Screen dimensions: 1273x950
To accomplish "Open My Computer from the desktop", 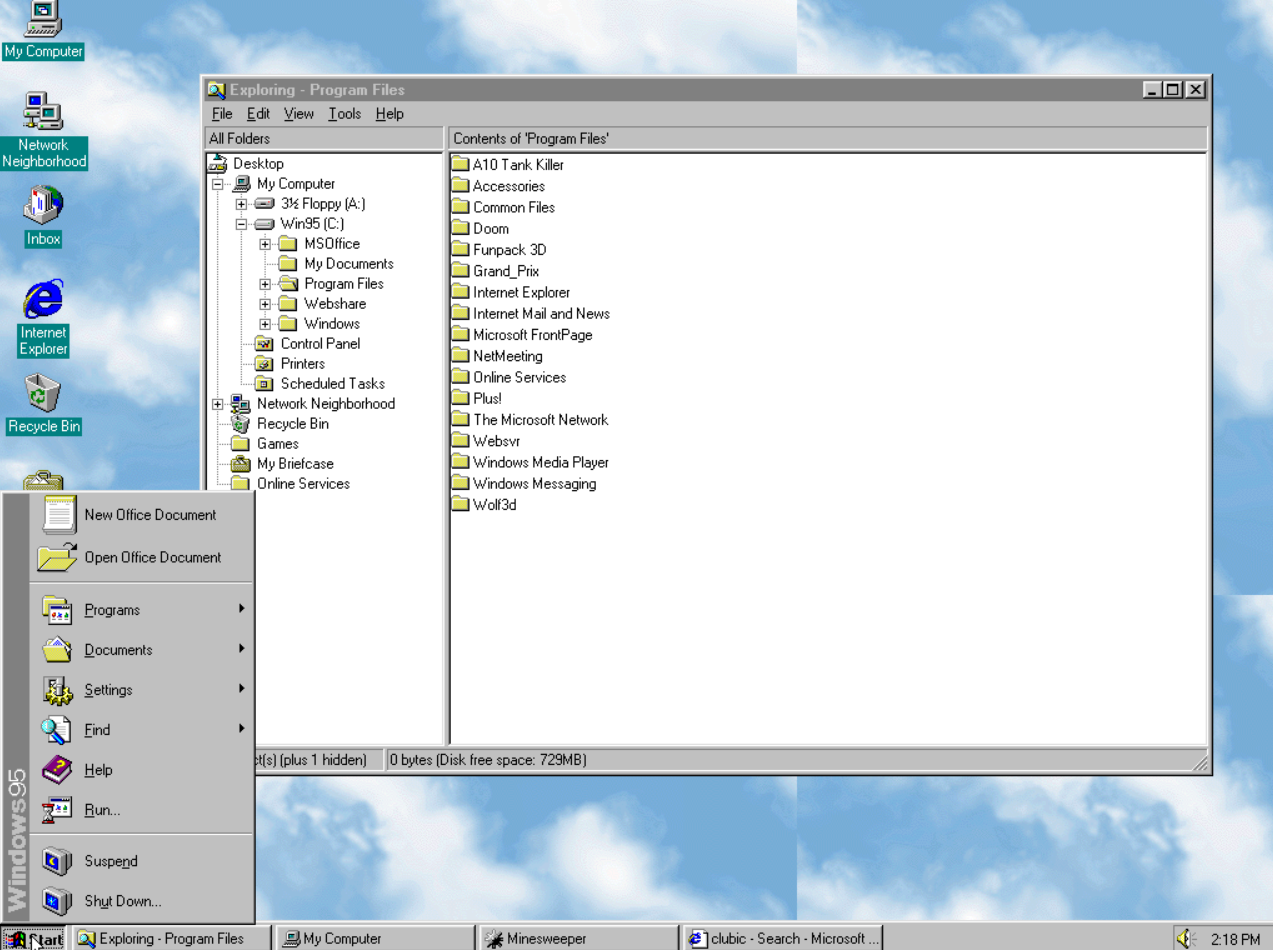I will 42,25.
